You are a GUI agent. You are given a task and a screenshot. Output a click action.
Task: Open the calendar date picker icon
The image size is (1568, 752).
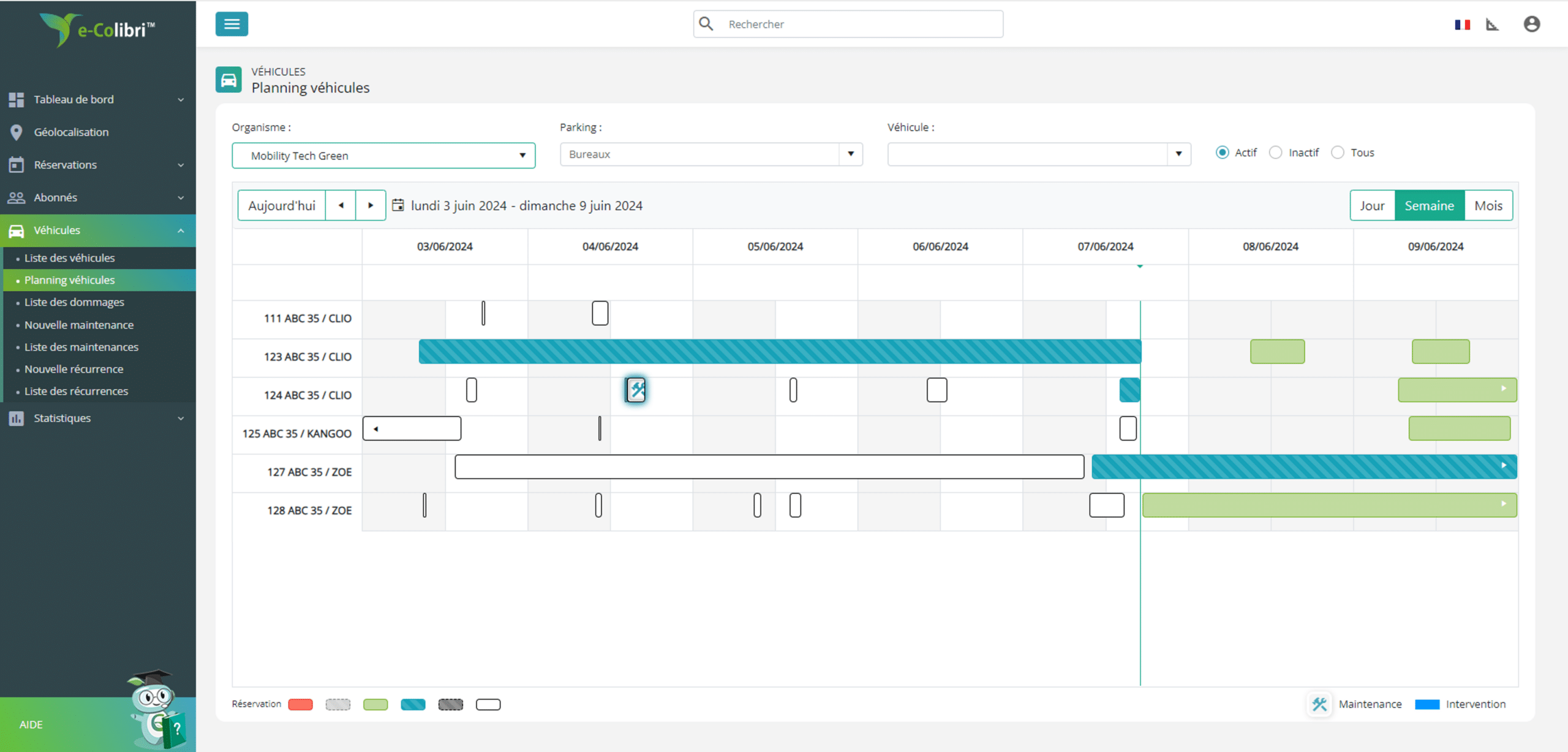(398, 205)
